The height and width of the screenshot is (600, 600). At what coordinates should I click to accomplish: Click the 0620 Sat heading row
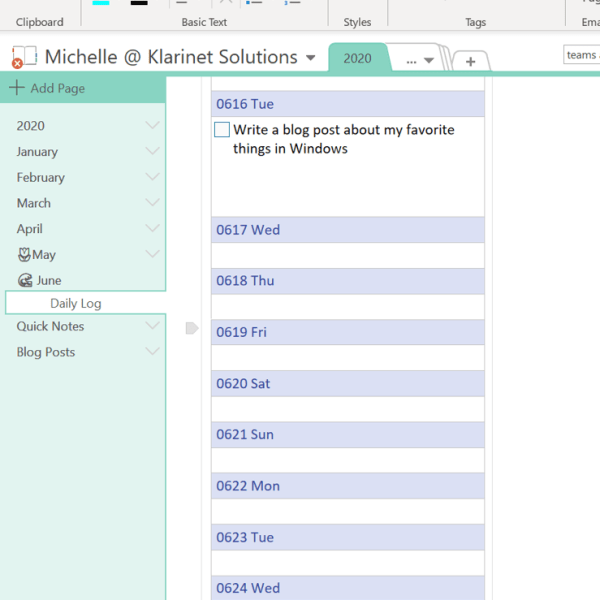pyautogui.click(x=347, y=383)
